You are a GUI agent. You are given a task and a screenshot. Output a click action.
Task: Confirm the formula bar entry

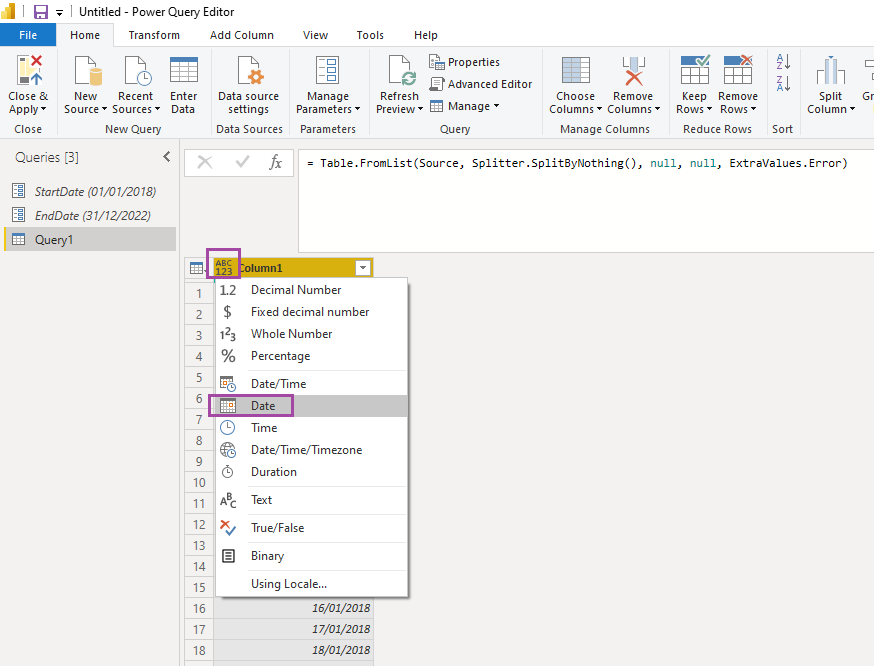[x=242, y=162]
